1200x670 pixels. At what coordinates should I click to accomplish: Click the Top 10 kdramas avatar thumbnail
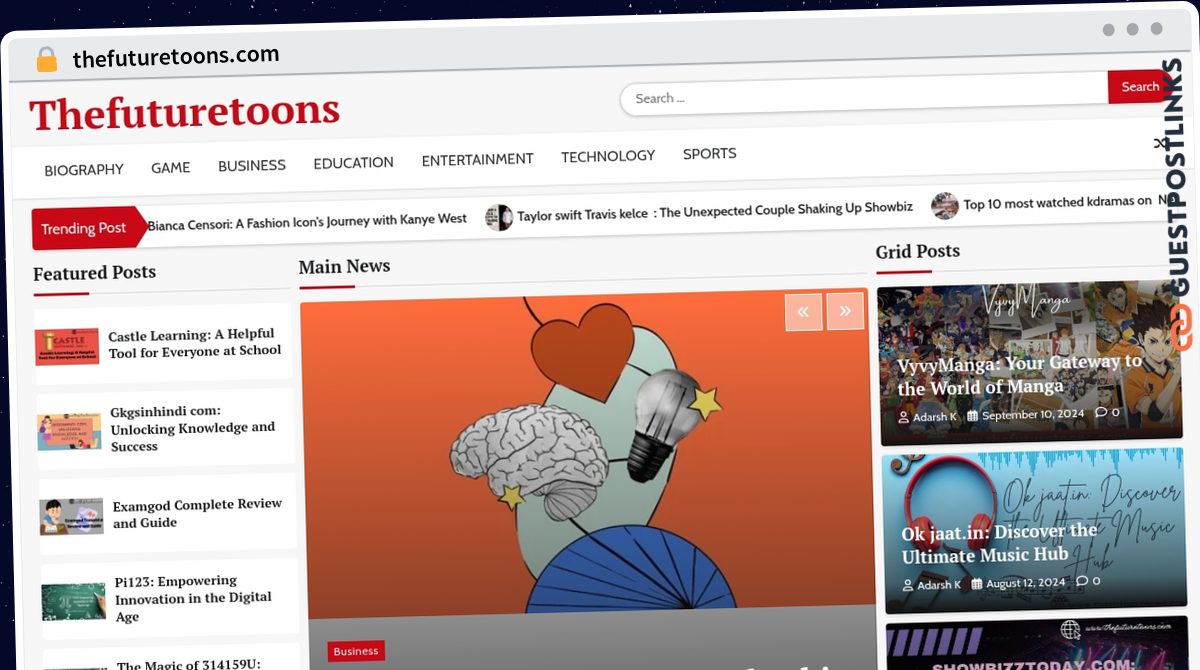945,206
